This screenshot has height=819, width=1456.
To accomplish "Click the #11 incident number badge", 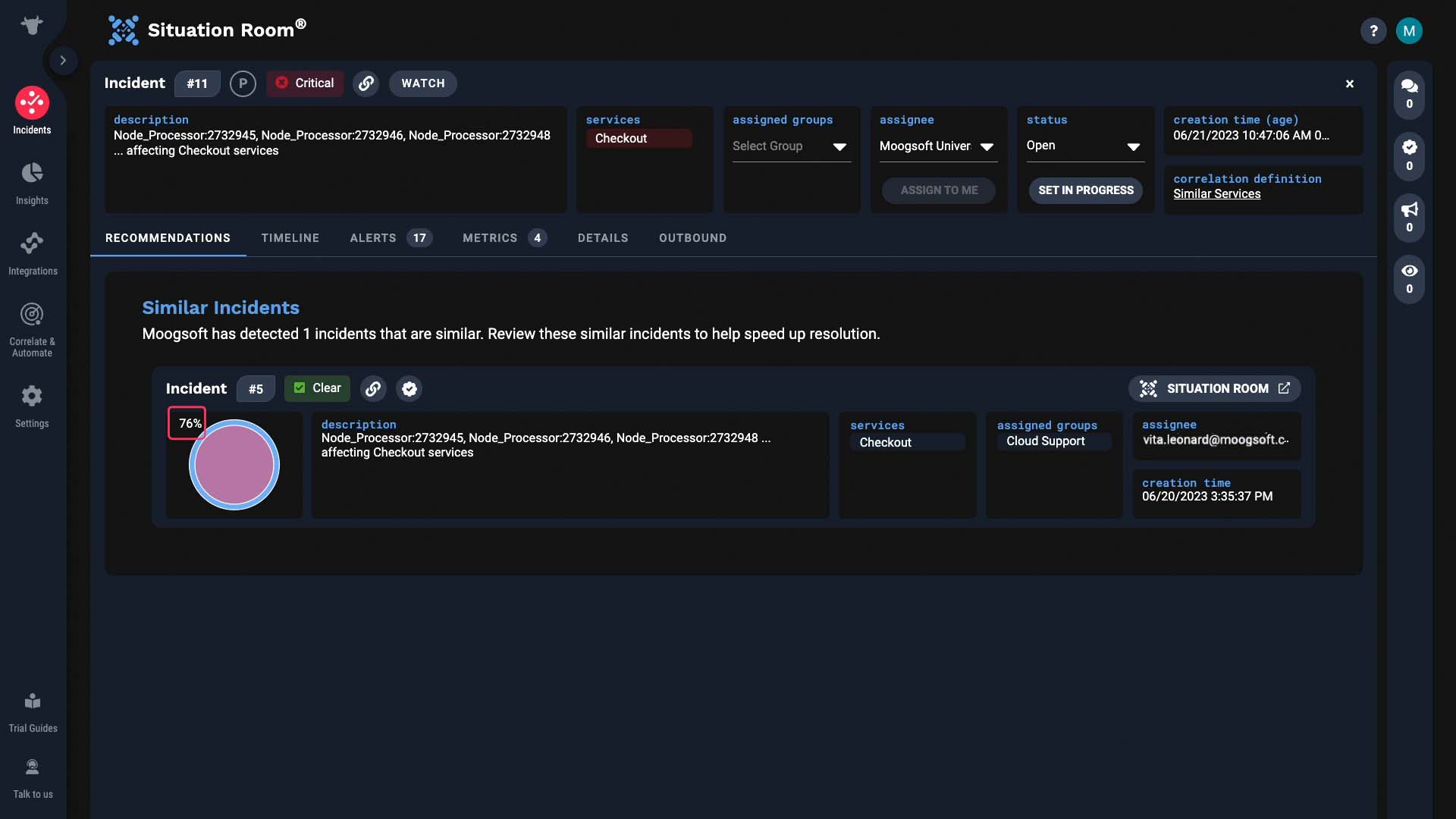I will [197, 83].
